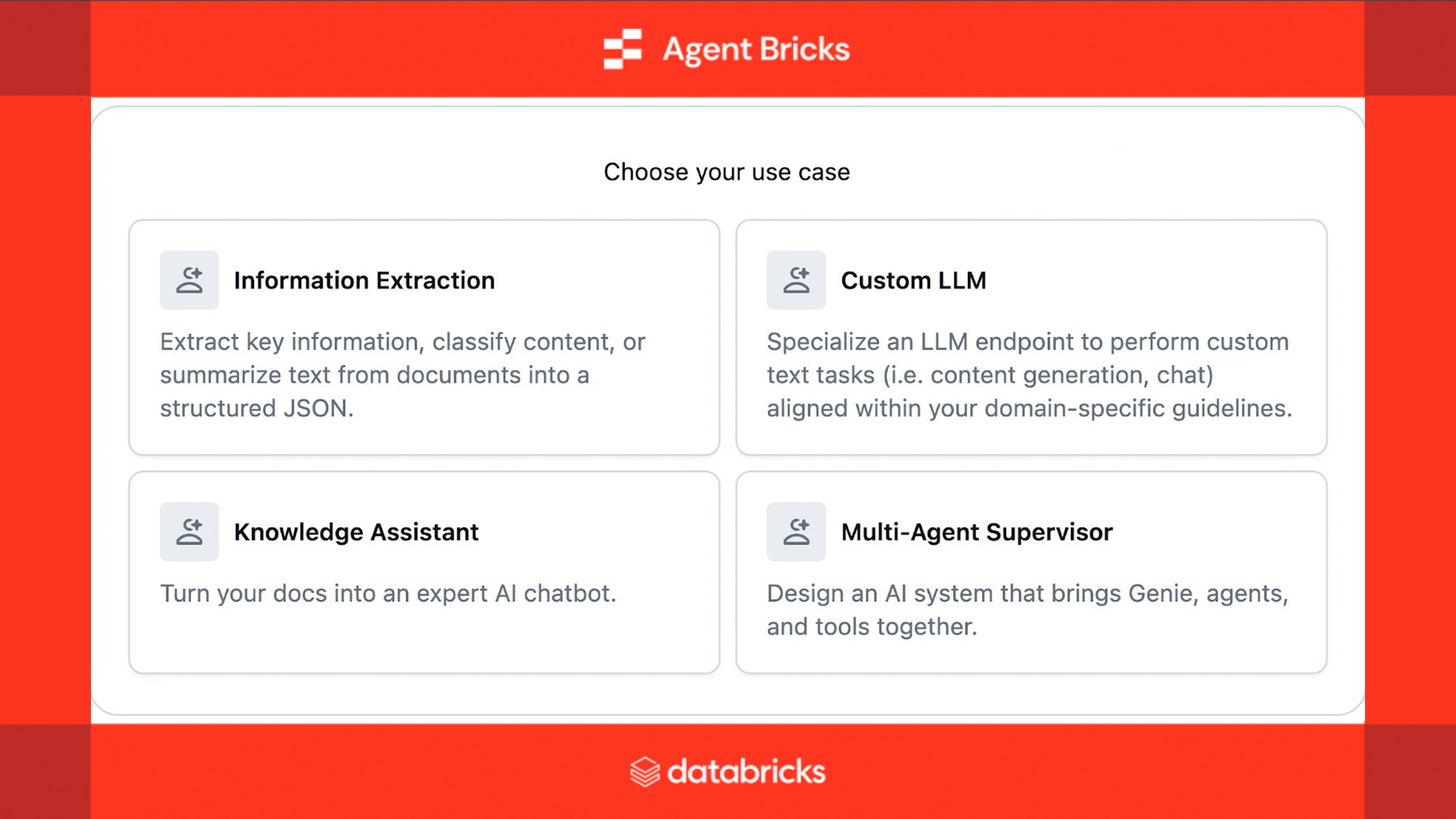Screen dimensions: 1456x819
Task: Click the Choose your use case heading
Action: click(726, 172)
